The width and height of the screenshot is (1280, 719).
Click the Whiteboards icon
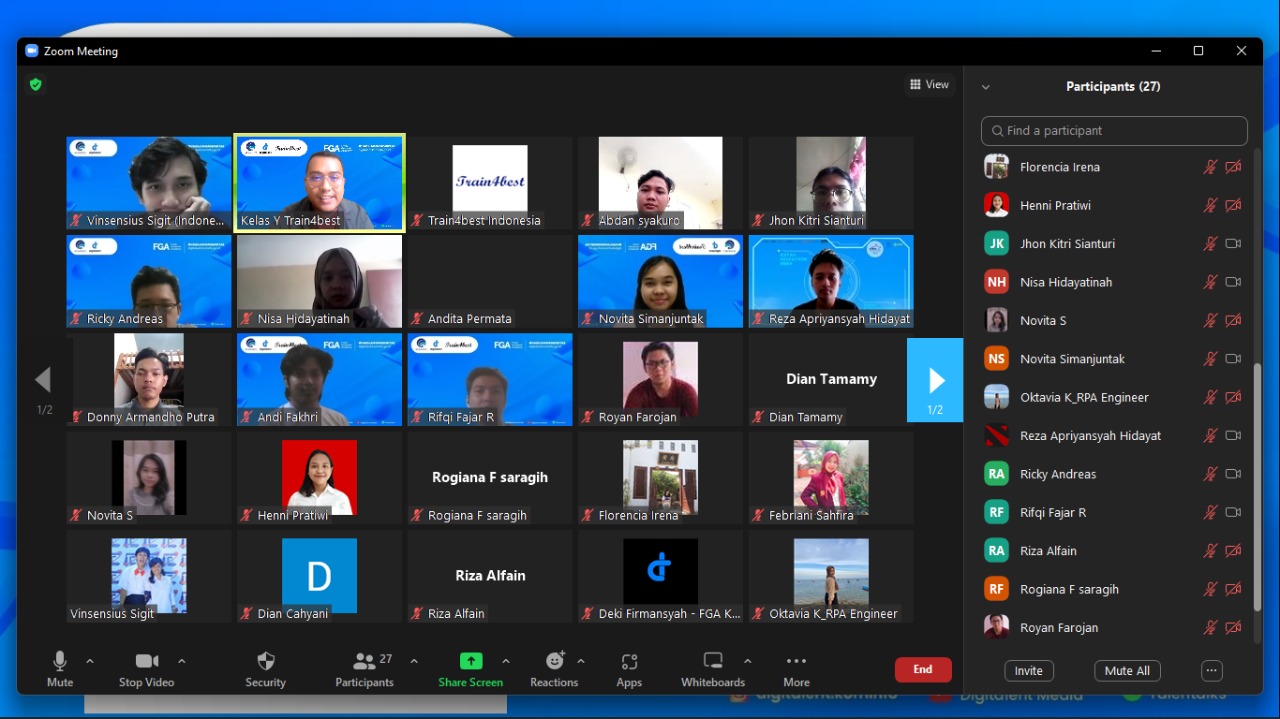(x=713, y=662)
